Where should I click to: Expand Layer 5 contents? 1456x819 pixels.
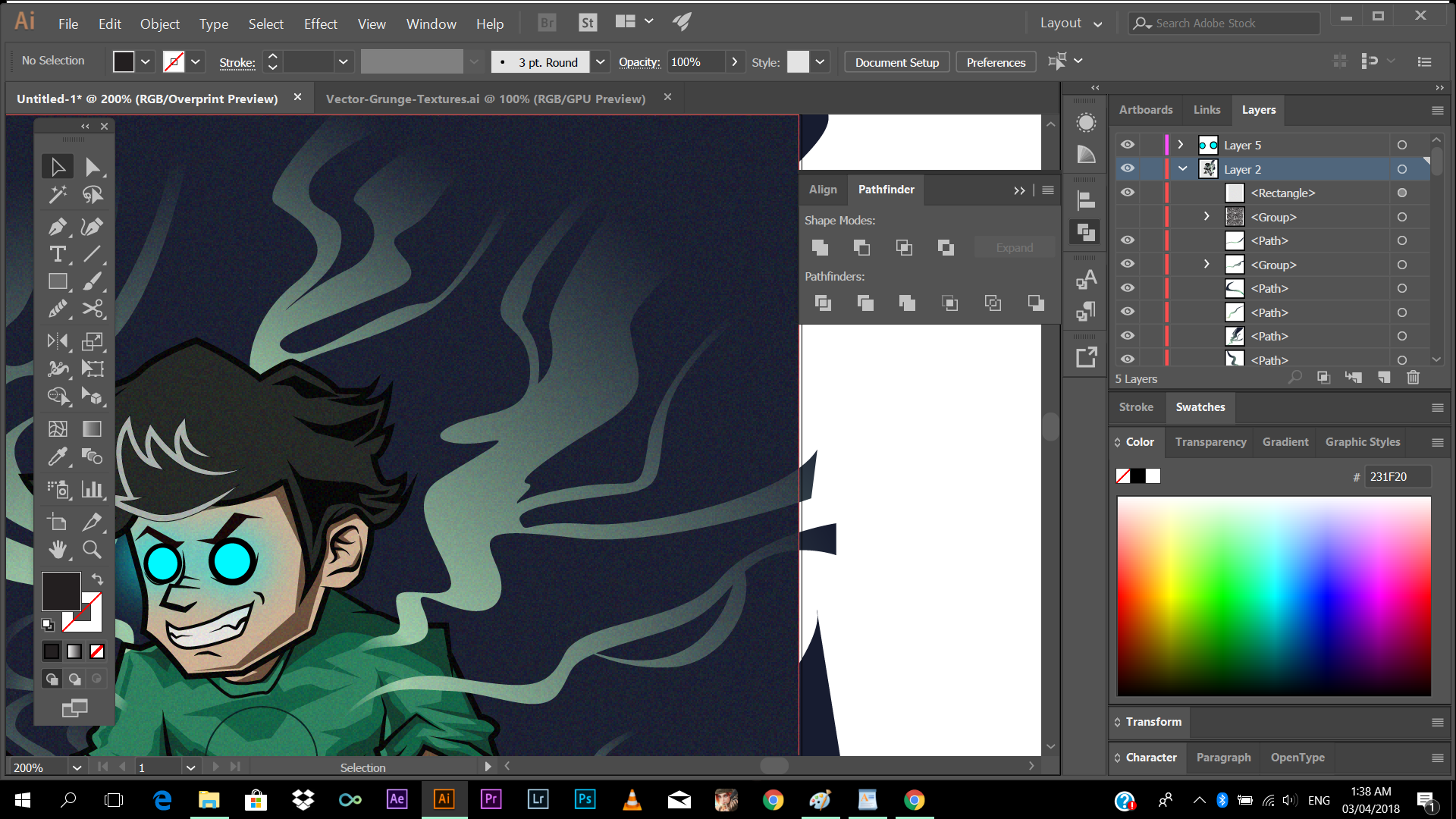tap(1181, 144)
